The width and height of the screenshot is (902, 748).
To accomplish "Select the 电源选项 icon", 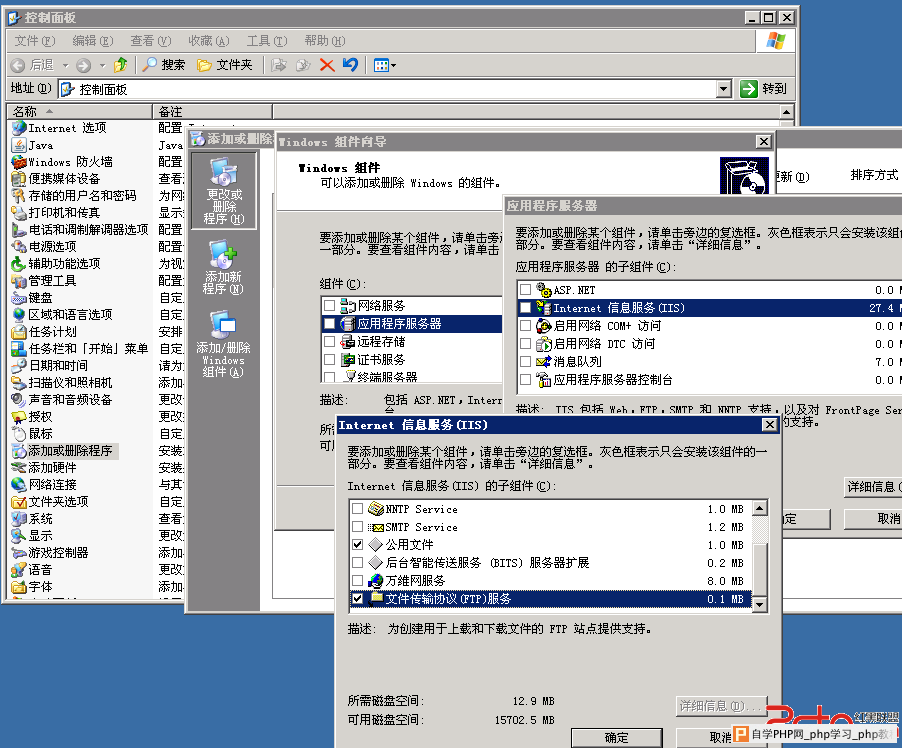I will 20,247.
